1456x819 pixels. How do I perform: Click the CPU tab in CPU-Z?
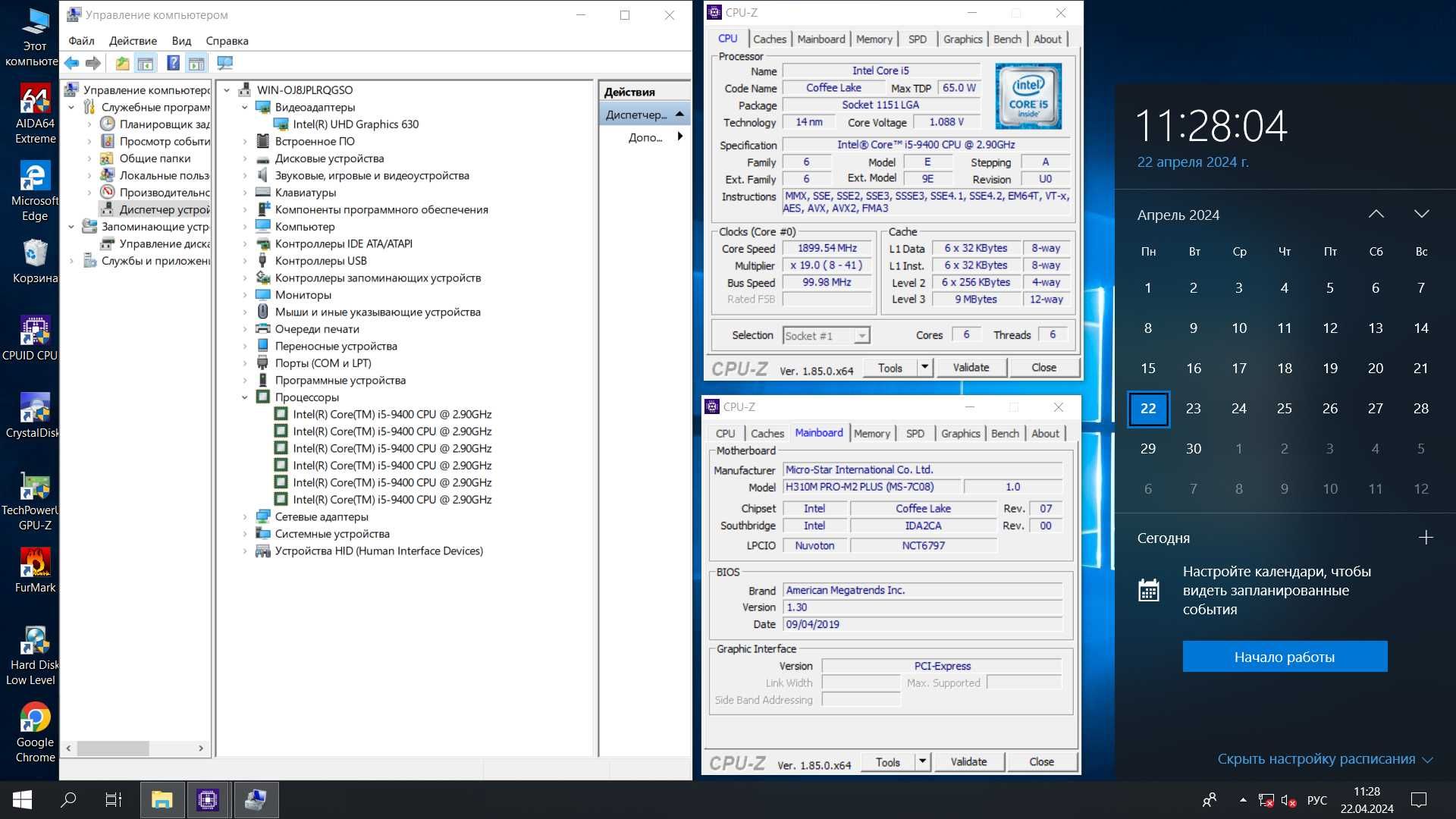[x=728, y=38]
